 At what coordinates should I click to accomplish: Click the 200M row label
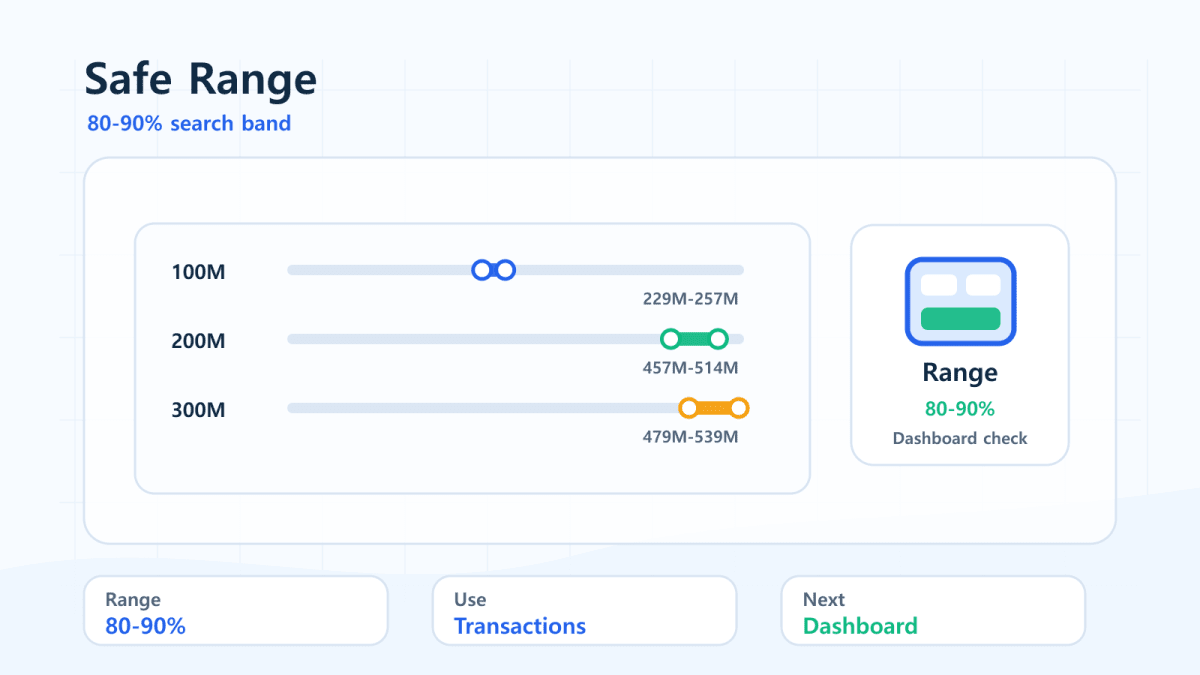coord(198,341)
